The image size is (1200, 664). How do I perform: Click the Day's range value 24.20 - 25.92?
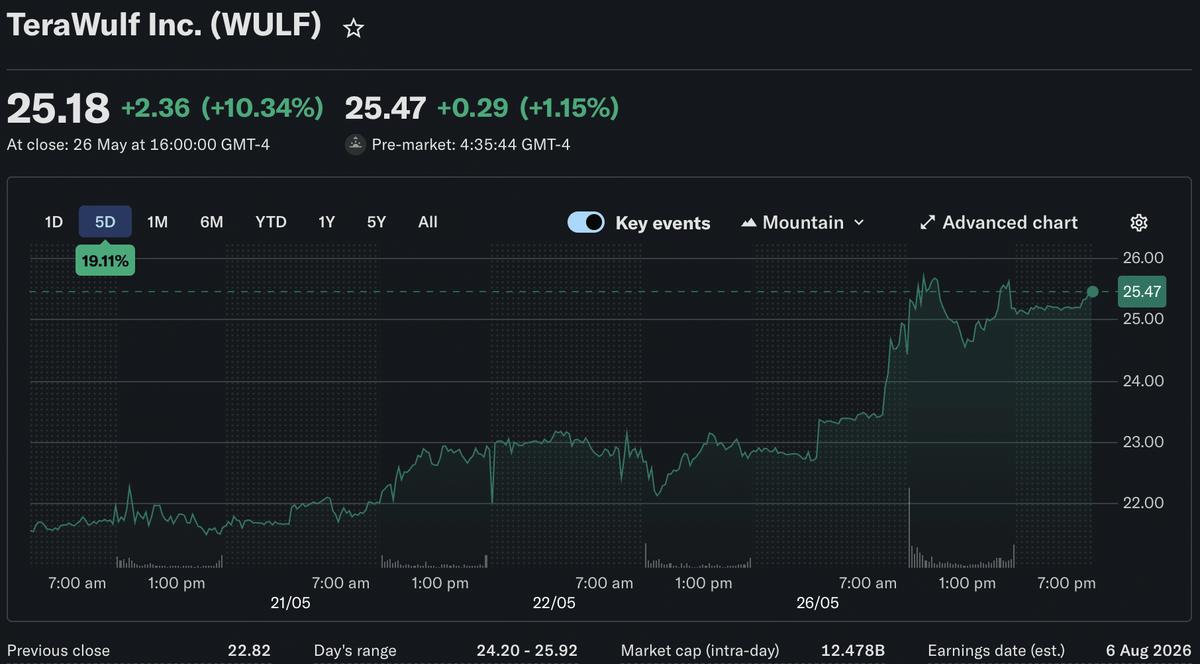point(527,651)
